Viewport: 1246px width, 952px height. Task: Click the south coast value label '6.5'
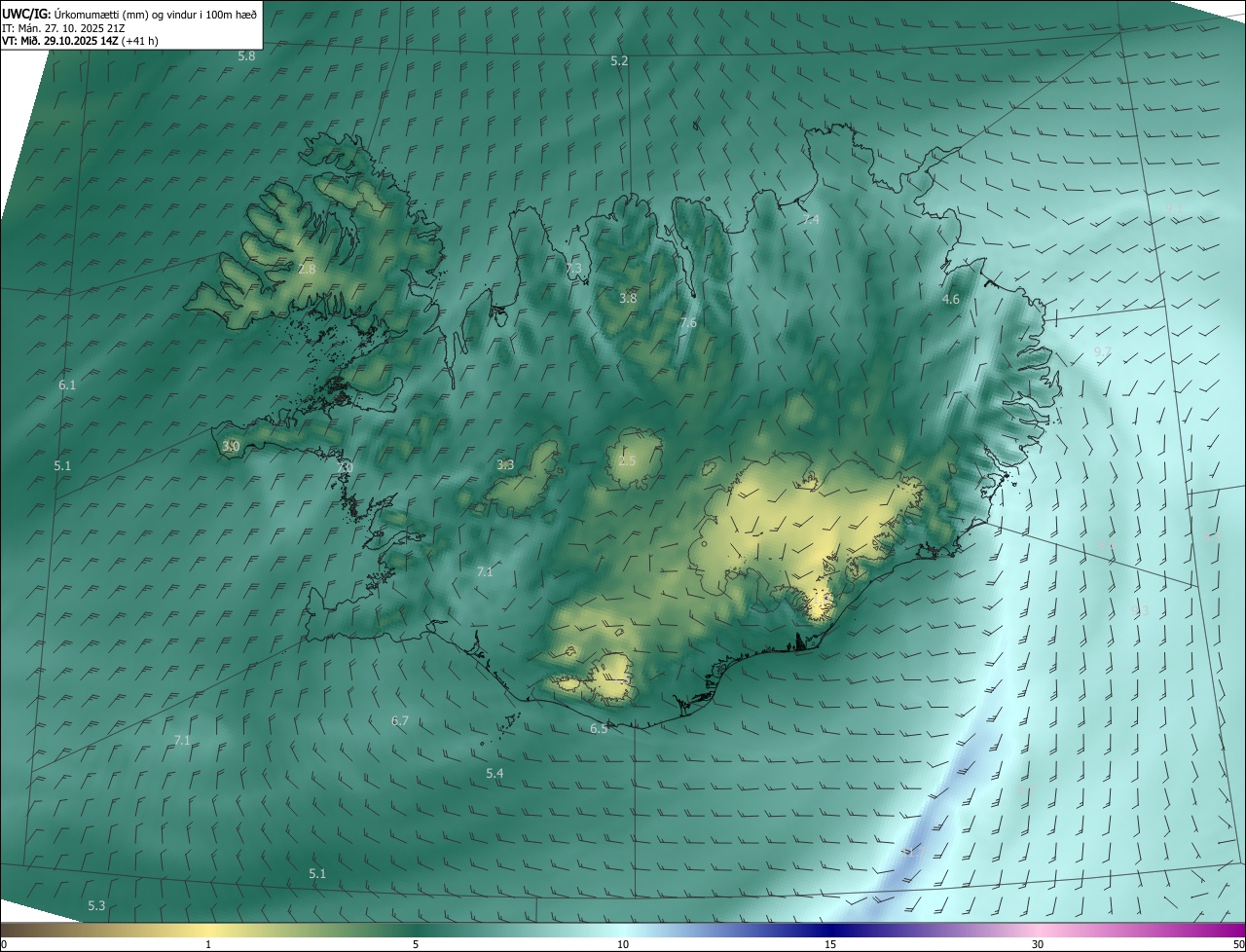tap(599, 729)
